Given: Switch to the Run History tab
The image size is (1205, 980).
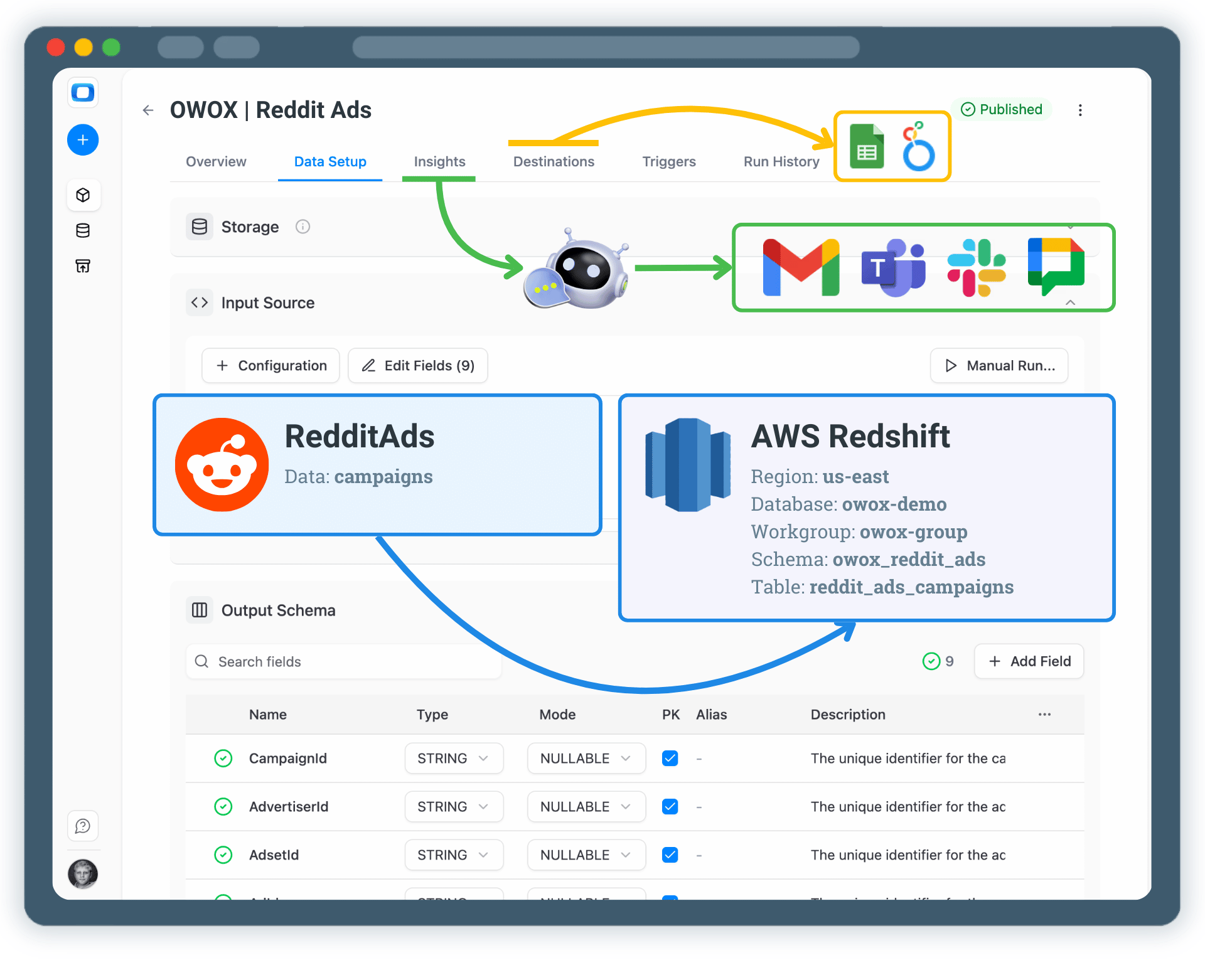Looking at the screenshot, I should [x=781, y=161].
